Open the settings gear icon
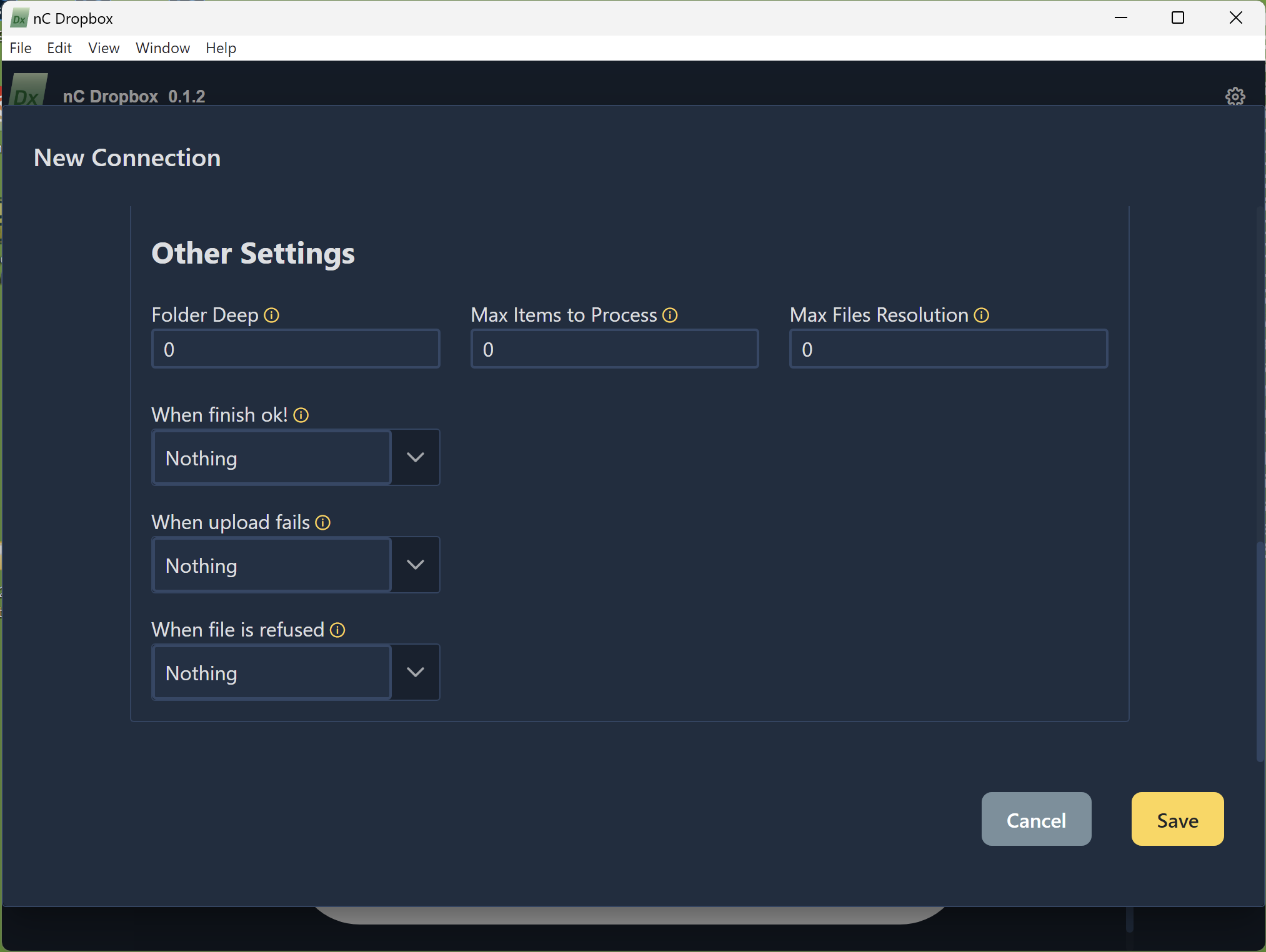This screenshot has height=952, width=1266. pos(1235,96)
